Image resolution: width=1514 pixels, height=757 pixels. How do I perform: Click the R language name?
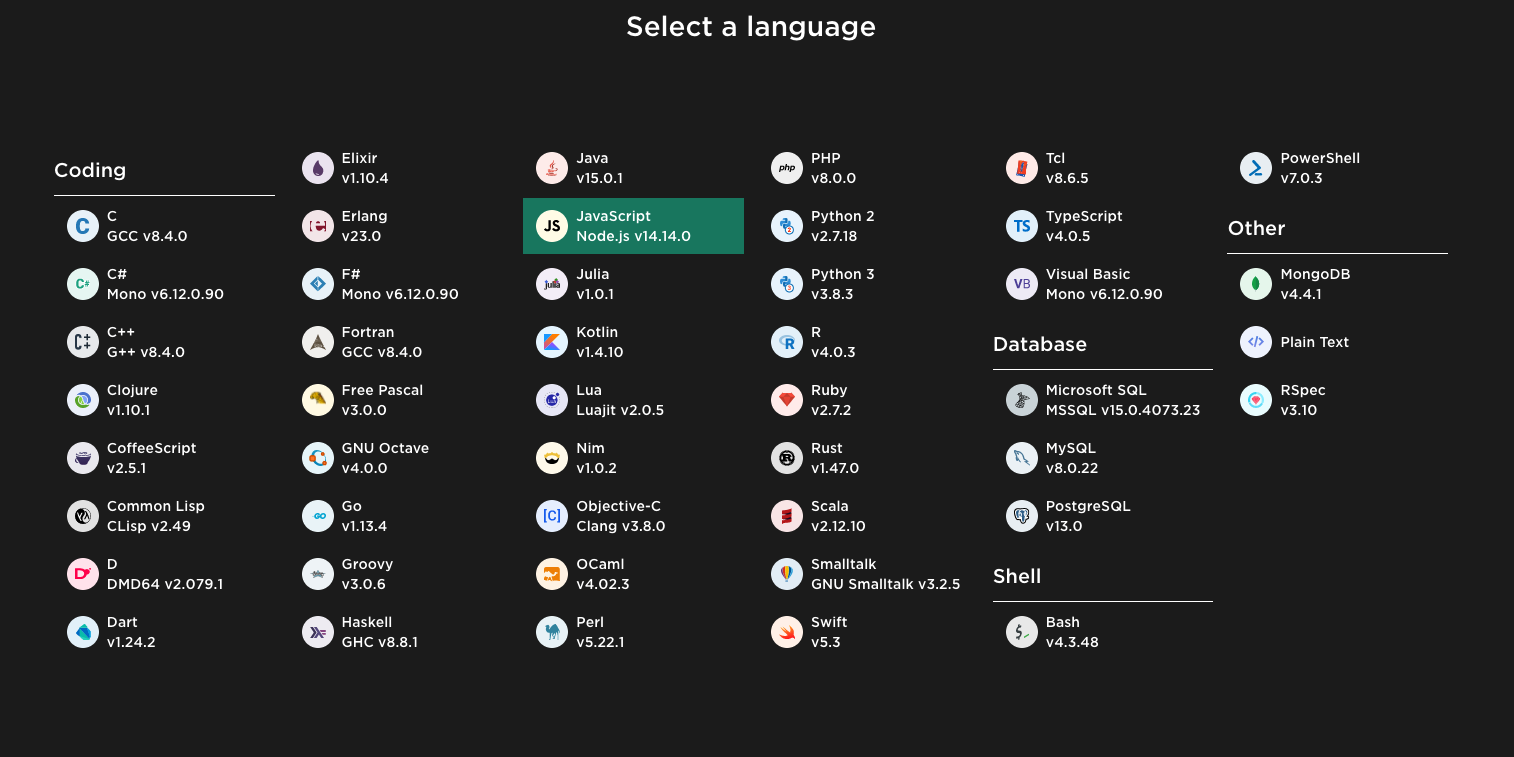point(816,332)
